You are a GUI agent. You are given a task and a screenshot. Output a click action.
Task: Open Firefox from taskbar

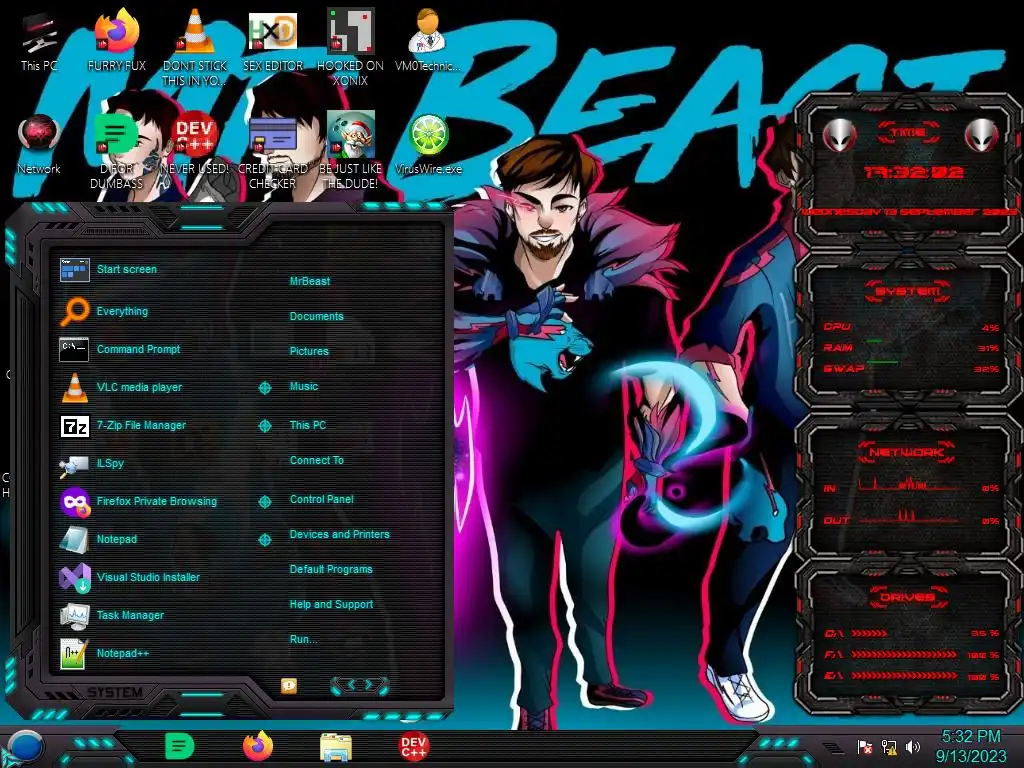pyautogui.click(x=258, y=746)
